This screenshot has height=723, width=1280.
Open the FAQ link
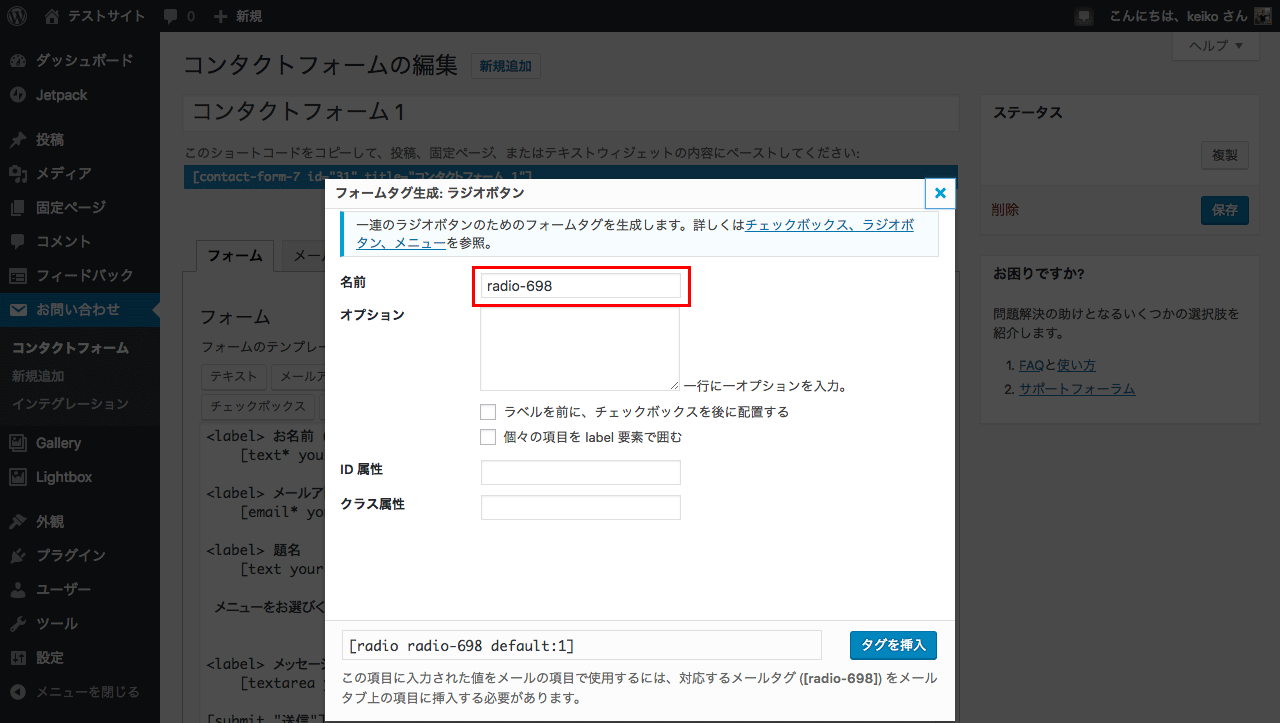1031,365
